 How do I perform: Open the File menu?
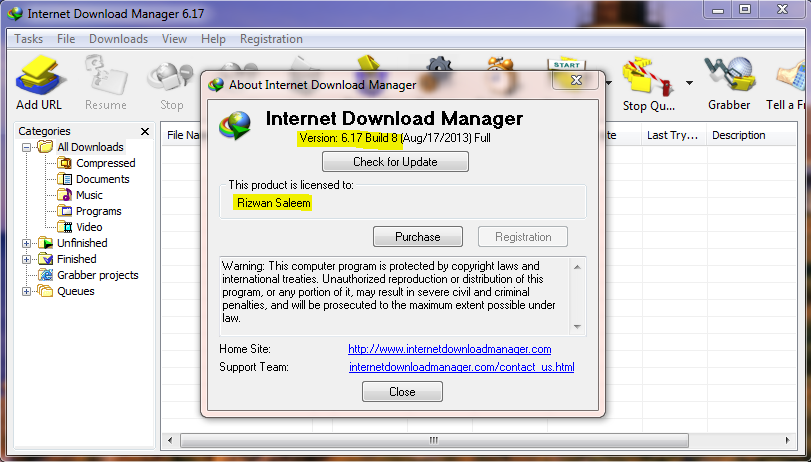tap(66, 39)
